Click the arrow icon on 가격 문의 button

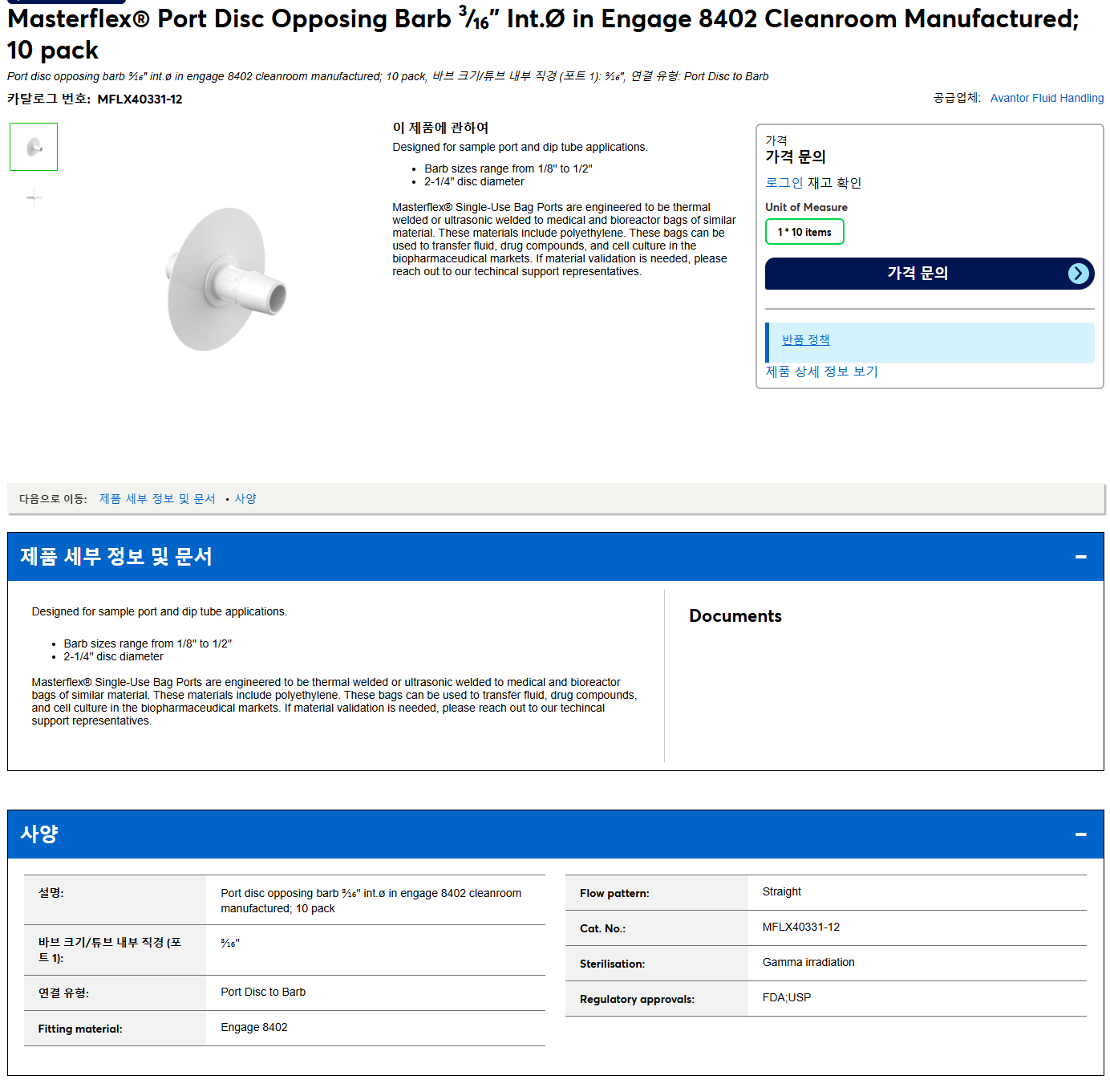[x=1079, y=274]
